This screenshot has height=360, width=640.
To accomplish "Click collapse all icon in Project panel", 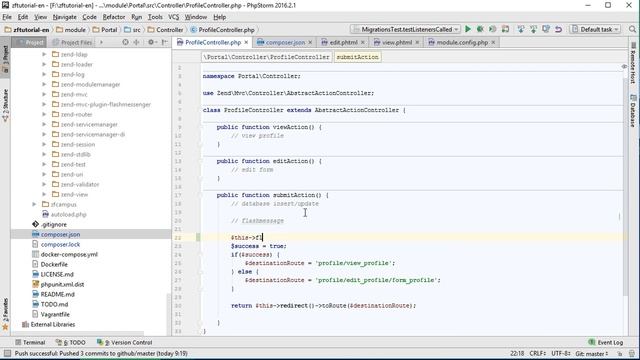I will pyautogui.click(x=136, y=42).
